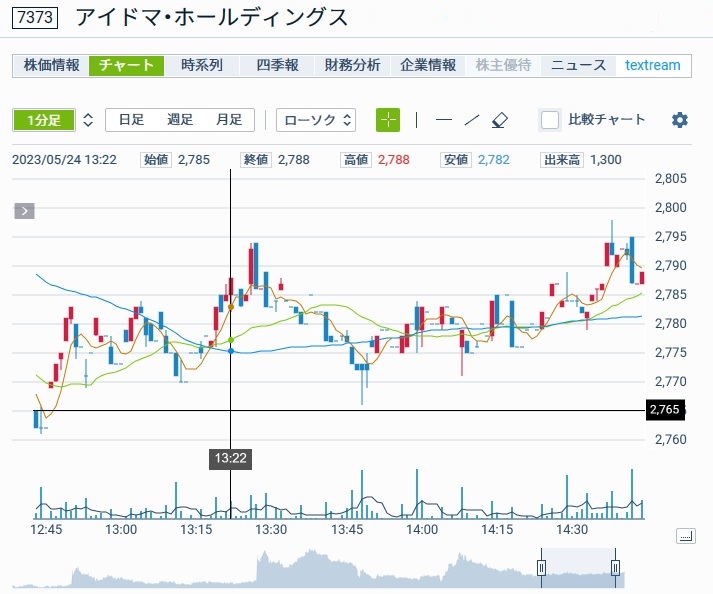Click left handle of range slider
713x594 pixels.
541,569
